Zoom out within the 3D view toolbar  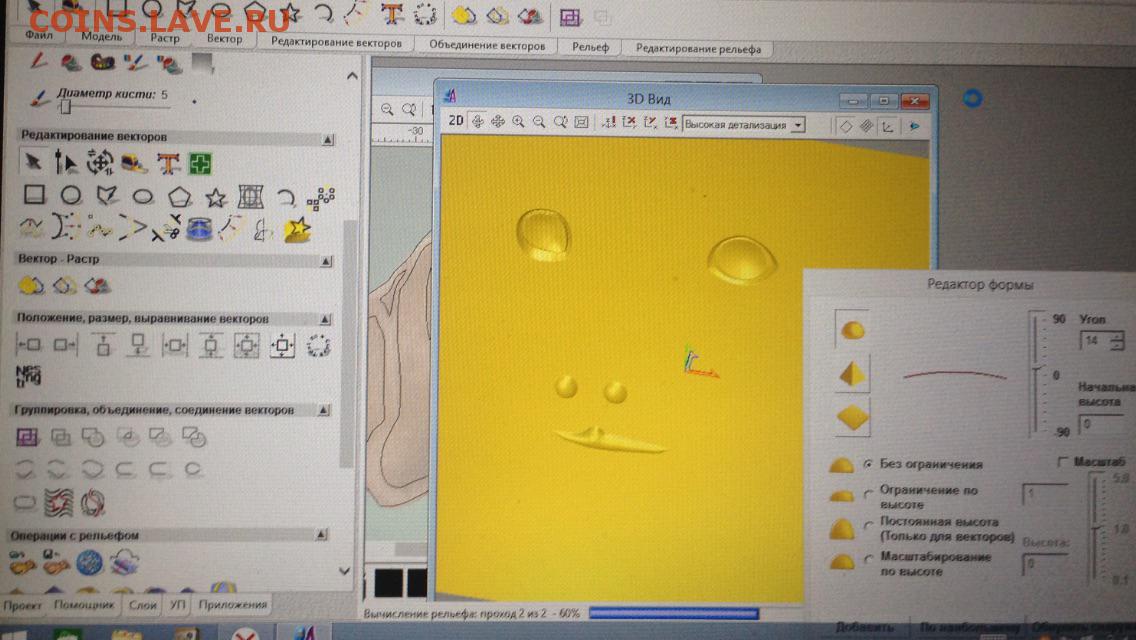click(539, 122)
